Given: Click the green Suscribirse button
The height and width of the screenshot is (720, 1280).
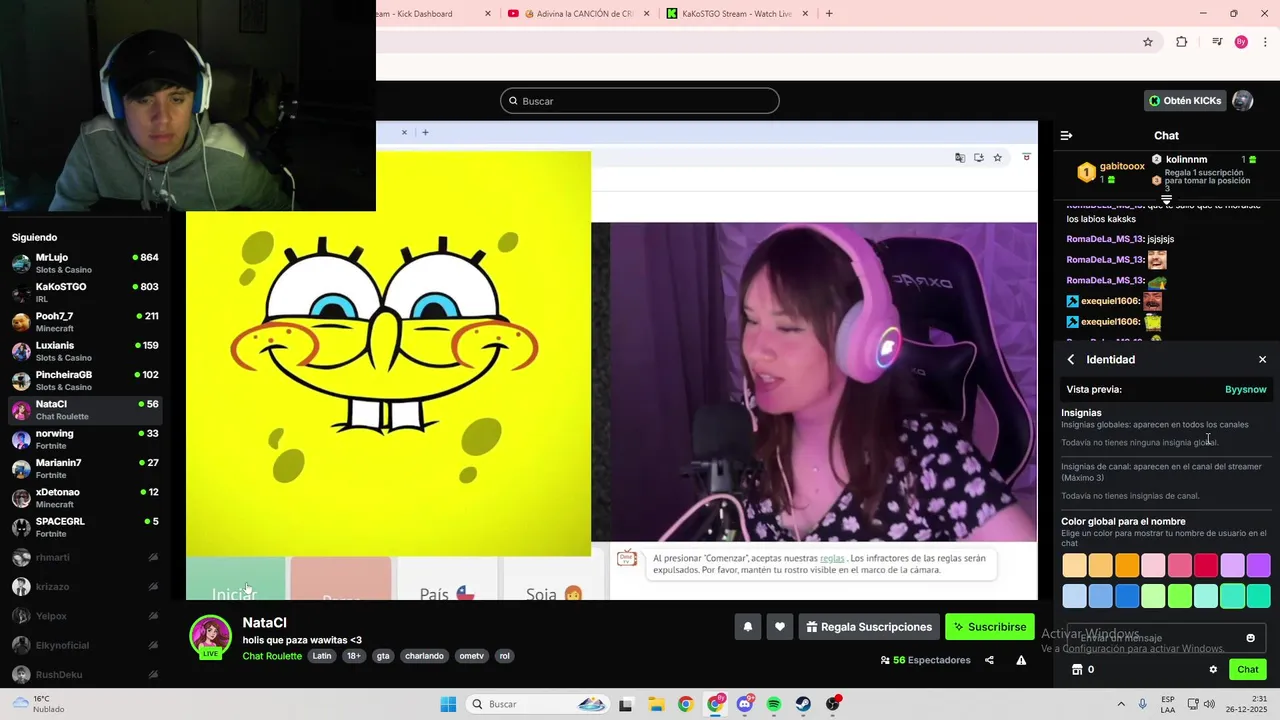Looking at the screenshot, I should pos(990,627).
